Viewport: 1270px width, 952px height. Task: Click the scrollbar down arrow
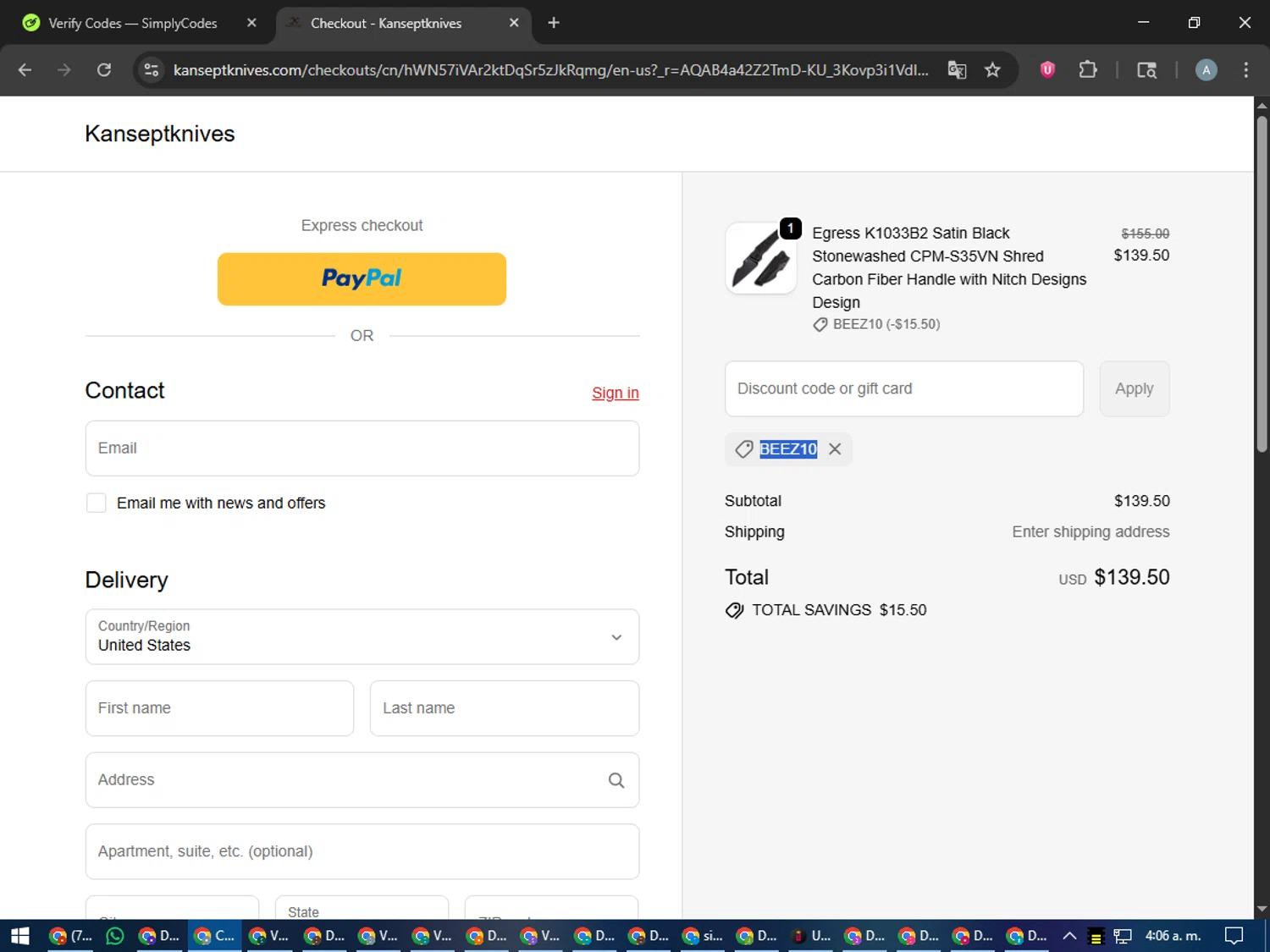point(1262,910)
